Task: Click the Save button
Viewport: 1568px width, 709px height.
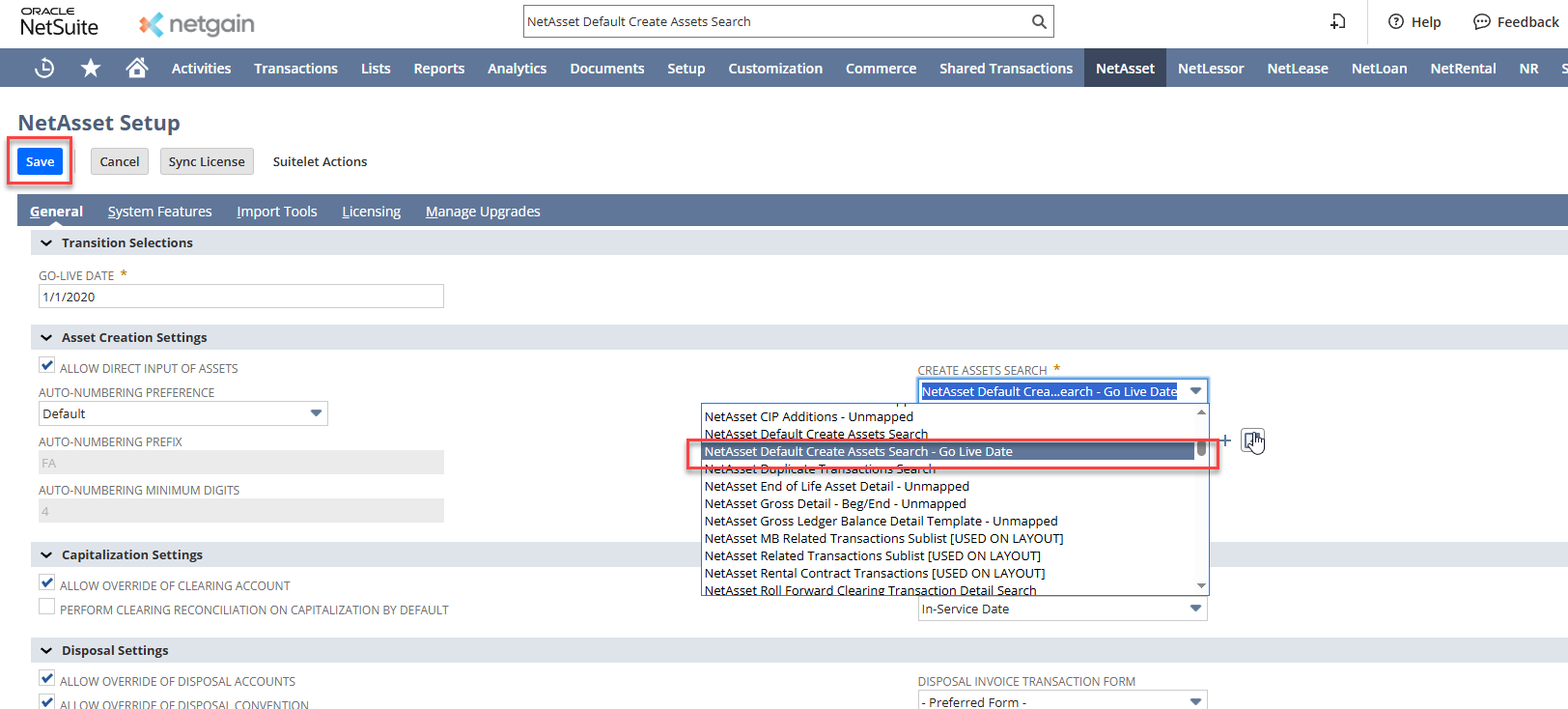Action: pos(40,161)
